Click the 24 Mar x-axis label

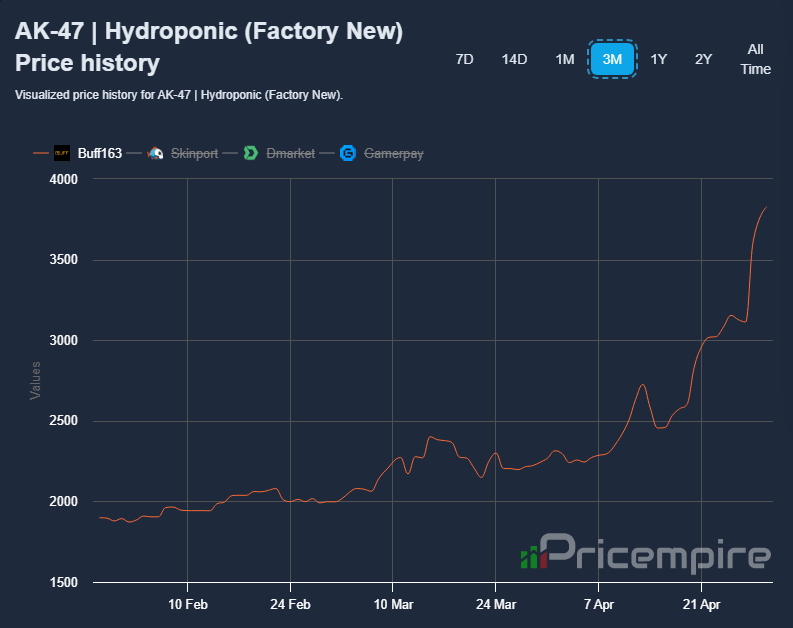pos(496,604)
